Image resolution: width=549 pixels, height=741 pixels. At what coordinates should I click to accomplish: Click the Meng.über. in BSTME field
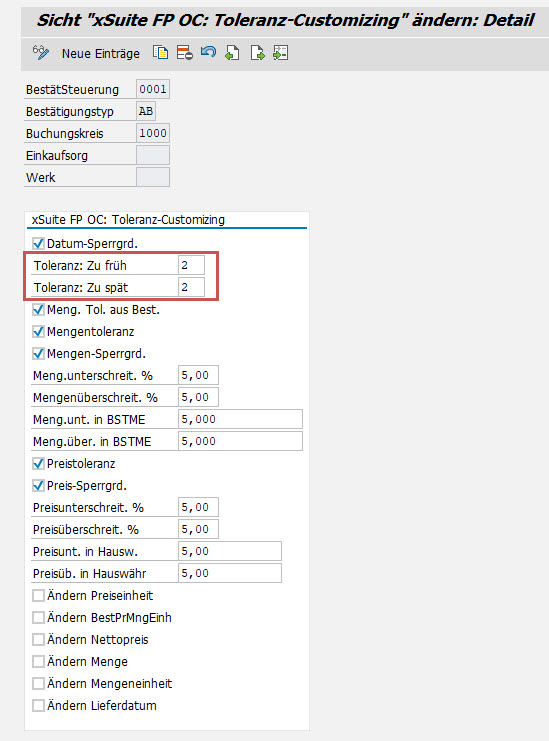(240, 441)
